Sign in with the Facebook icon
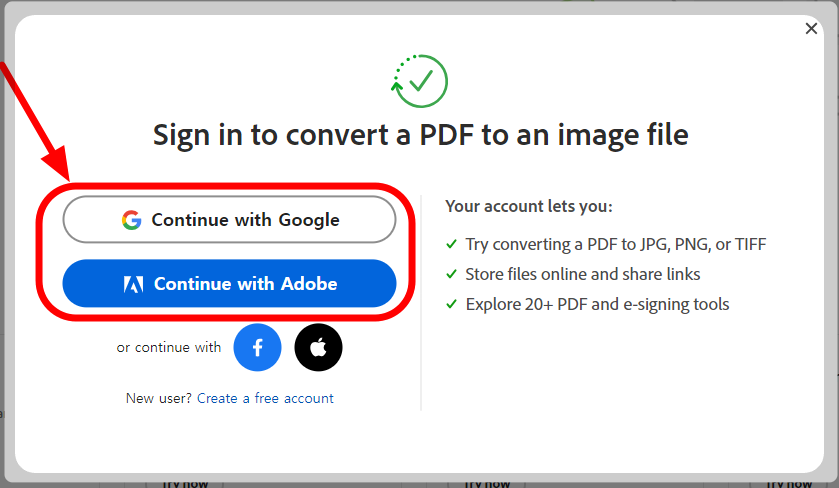The height and width of the screenshot is (488, 839). pos(257,347)
